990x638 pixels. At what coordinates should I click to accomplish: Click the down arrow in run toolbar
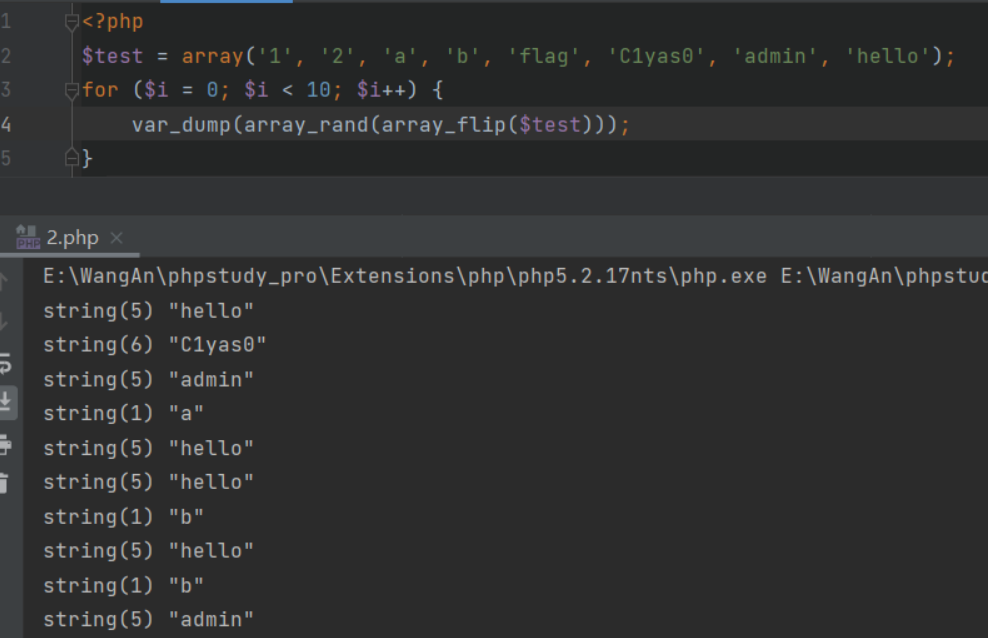pos(4,321)
